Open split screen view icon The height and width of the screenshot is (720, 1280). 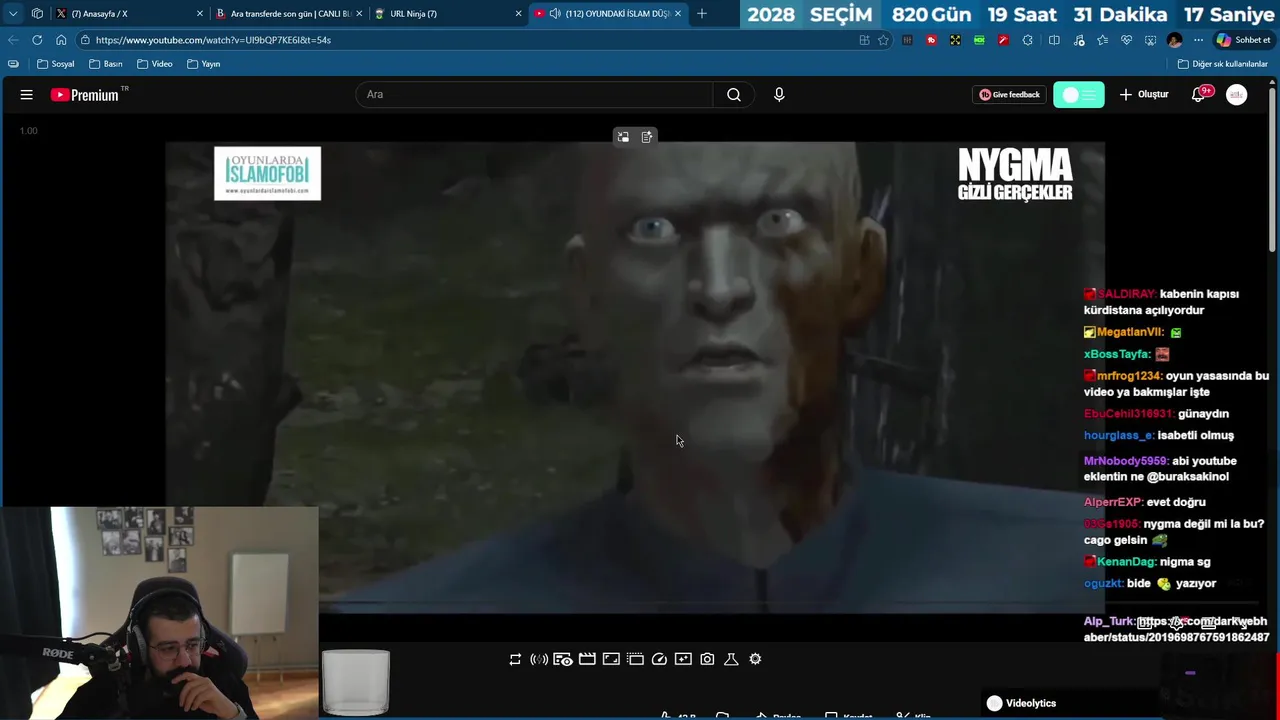pos(1054,40)
